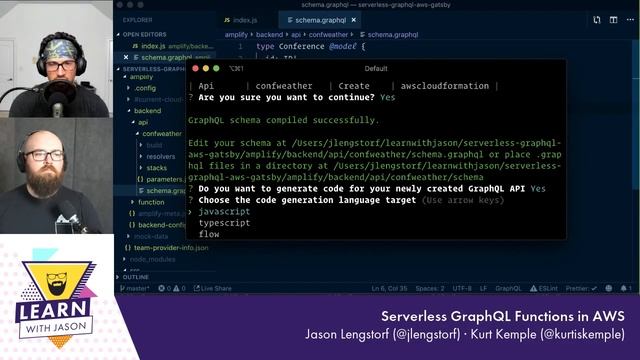Collapse the api folder in tree
Image resolution: width=640 pixels, height=360 pixels.
[x=142, y=122]
